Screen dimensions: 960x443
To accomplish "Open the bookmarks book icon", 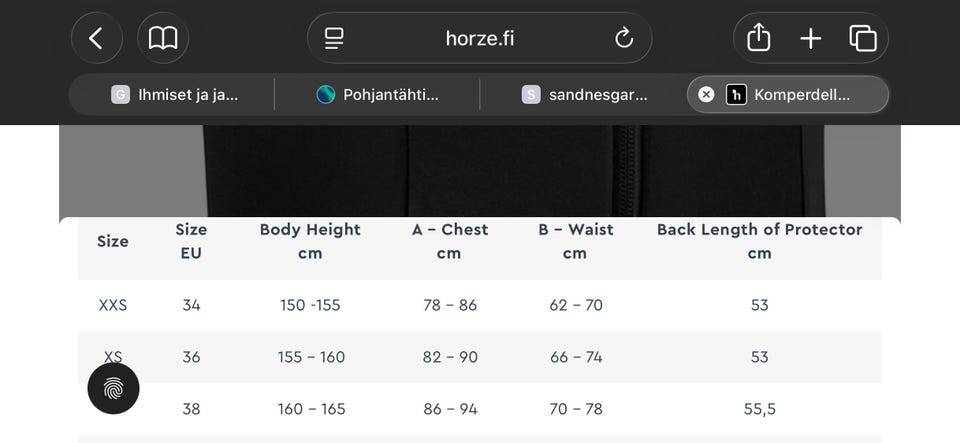I will tap(163, 39).
